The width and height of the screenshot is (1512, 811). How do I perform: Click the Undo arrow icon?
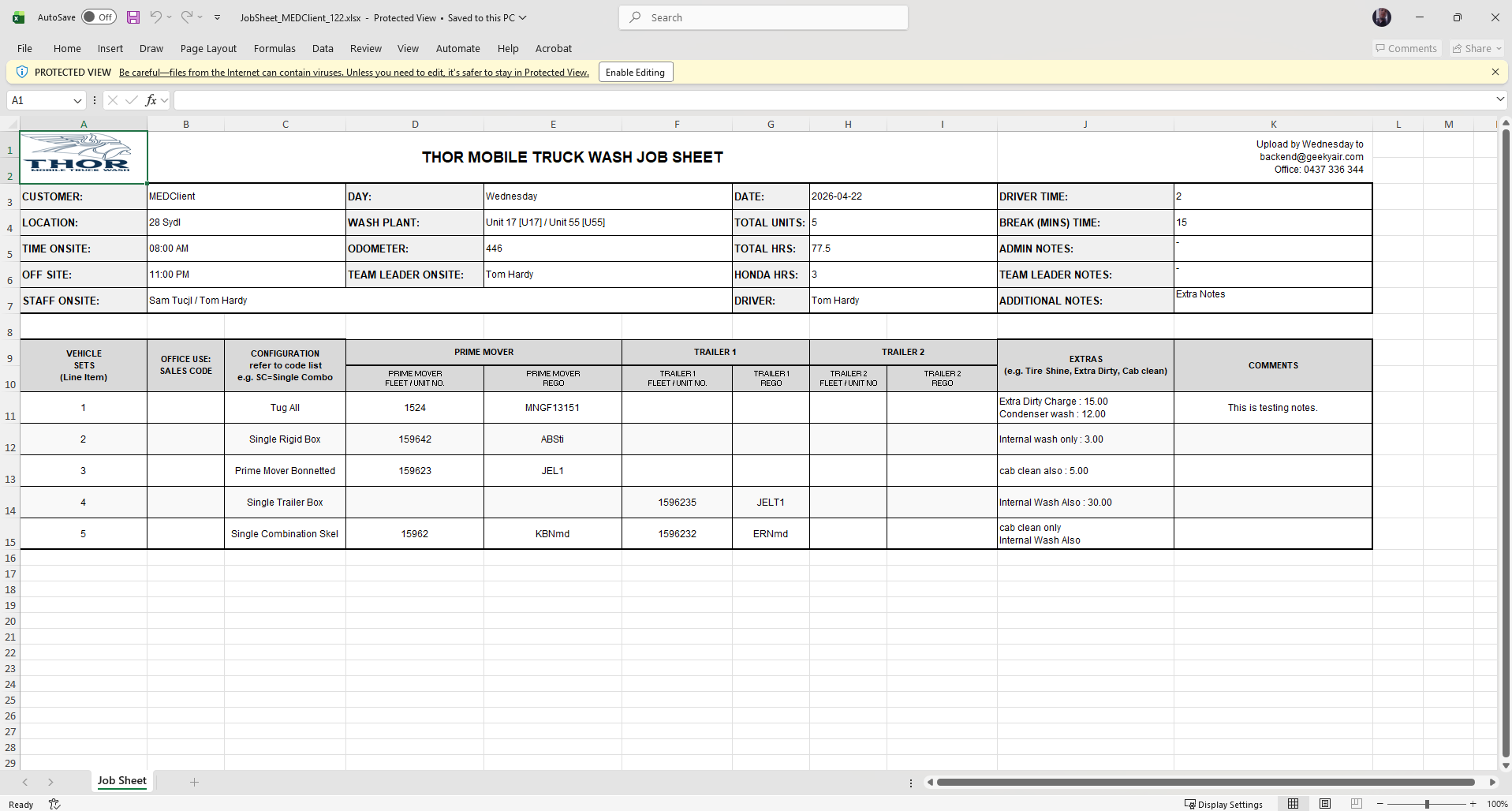(156, 17)
